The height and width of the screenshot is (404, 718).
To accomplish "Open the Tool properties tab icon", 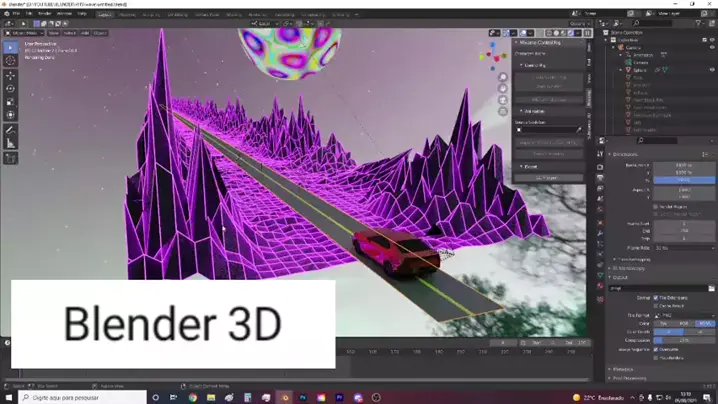I will click(600, 154).
